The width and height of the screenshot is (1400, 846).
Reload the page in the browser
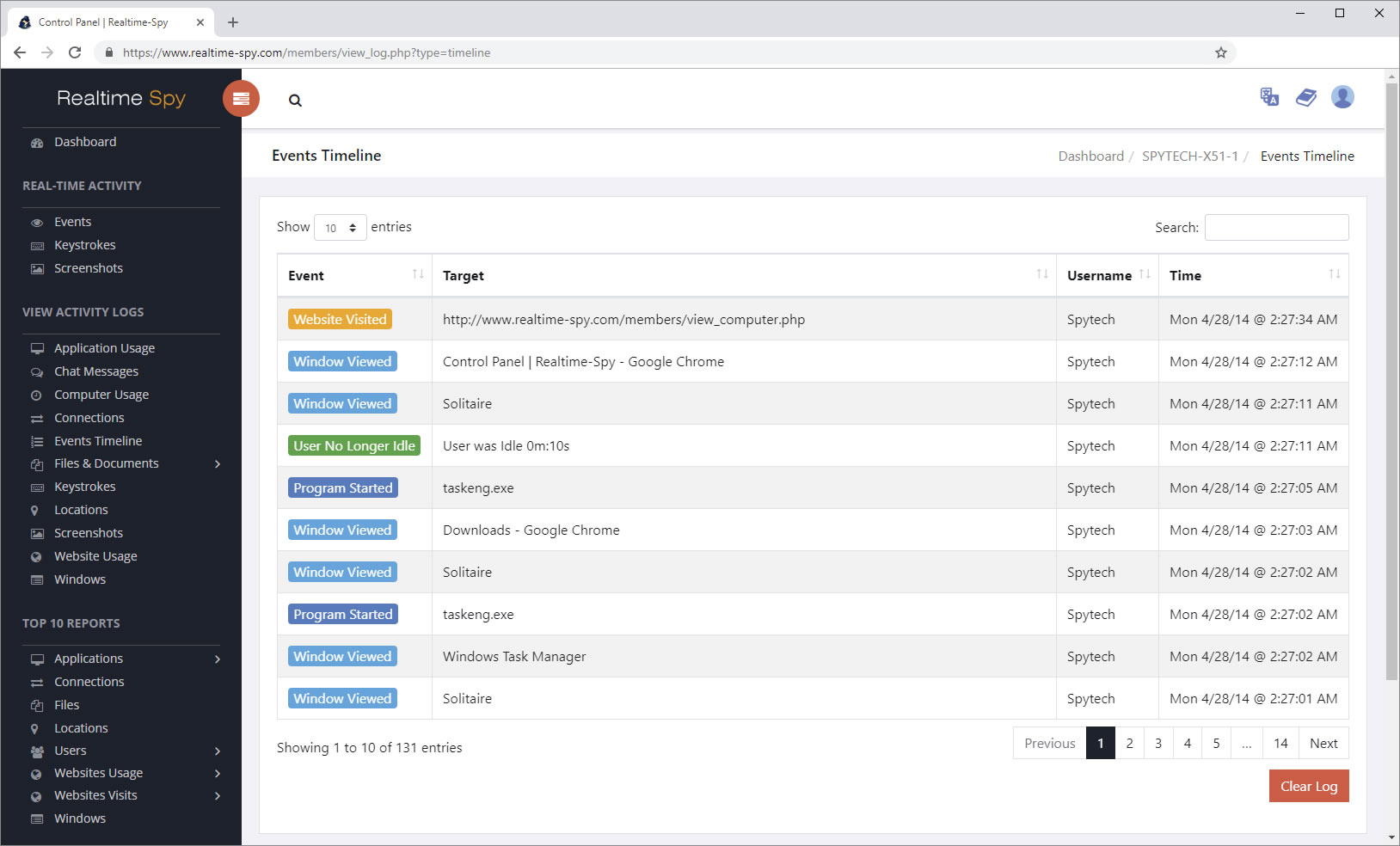[75, 52]
